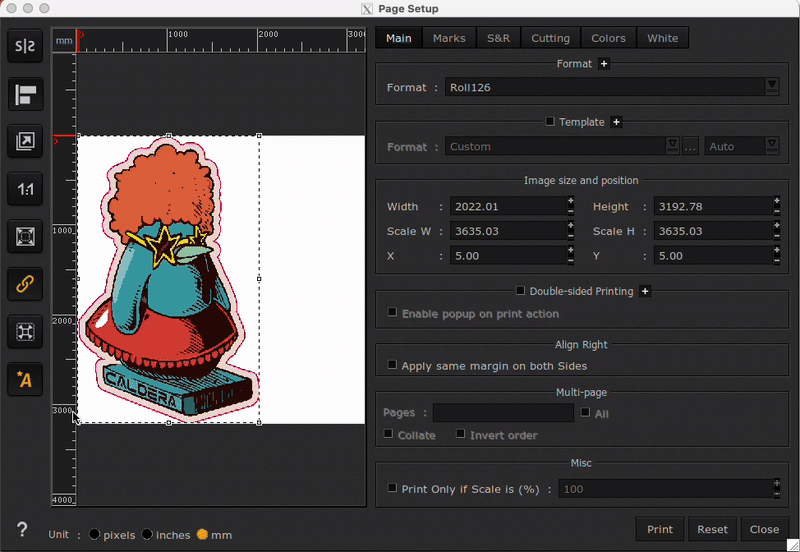The image size is (800, 552).
Task: Enable the Template checkbox
Action: click(x=550, y=122)
